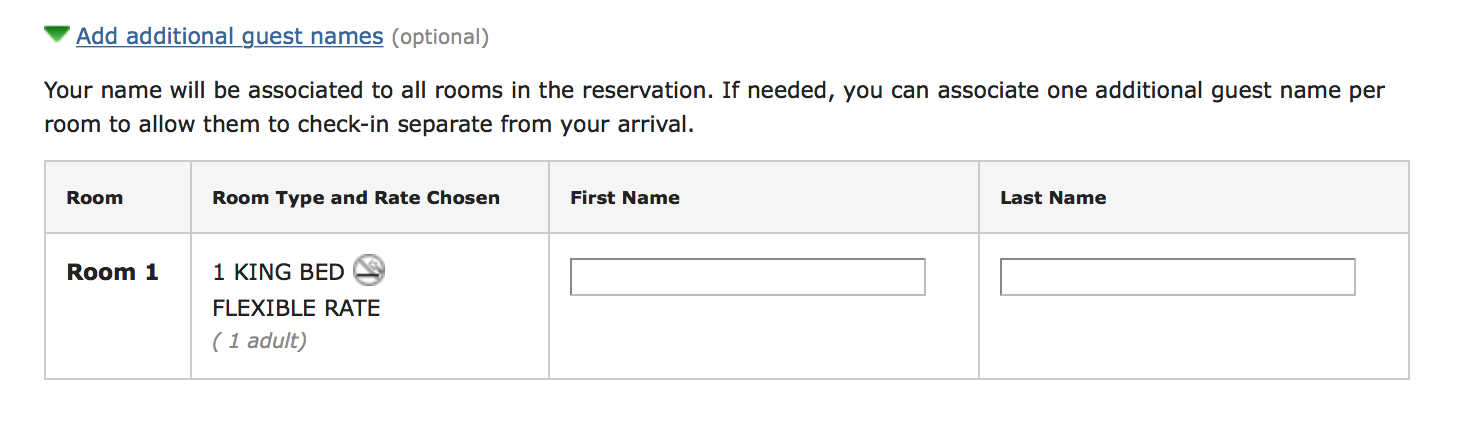Open the Add additional guest names link
This screenshot has width=1480, height=422.
point(229,36)
